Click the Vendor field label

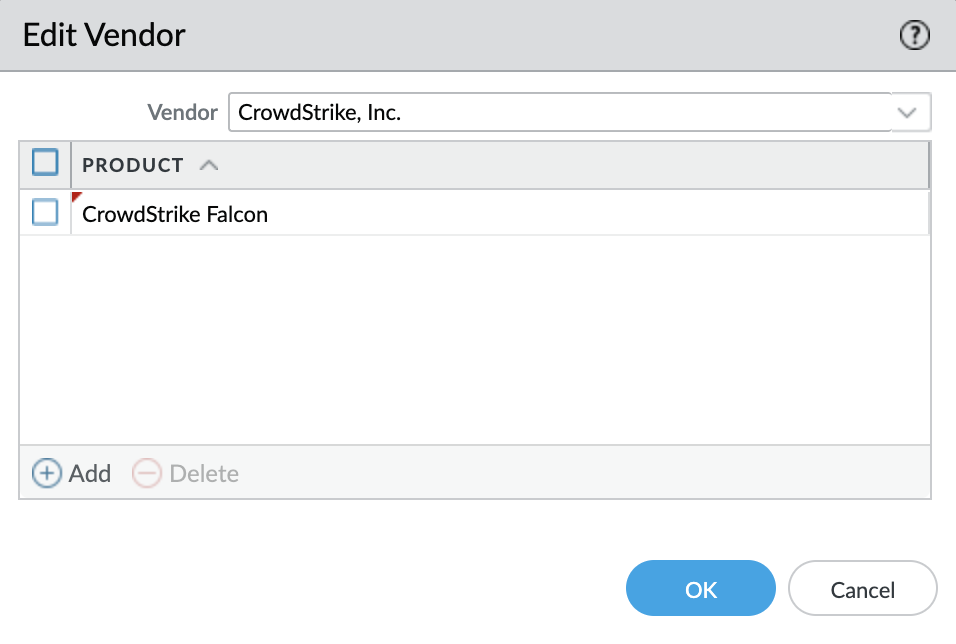point(182,113)
